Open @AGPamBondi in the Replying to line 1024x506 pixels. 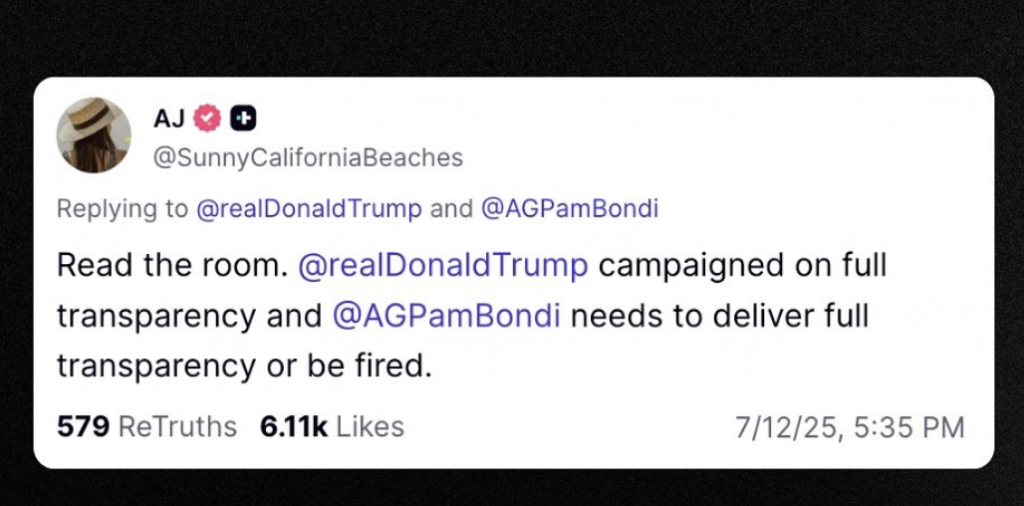(570, 208)
